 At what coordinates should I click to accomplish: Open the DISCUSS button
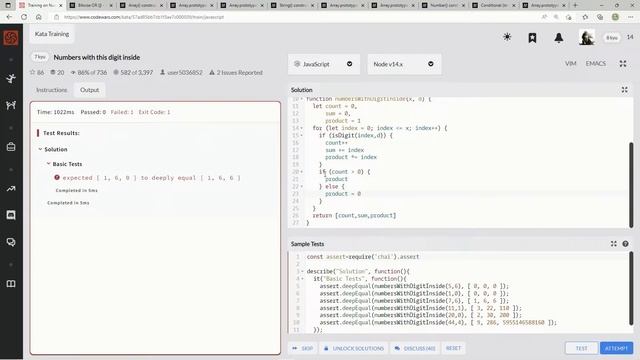415,348
